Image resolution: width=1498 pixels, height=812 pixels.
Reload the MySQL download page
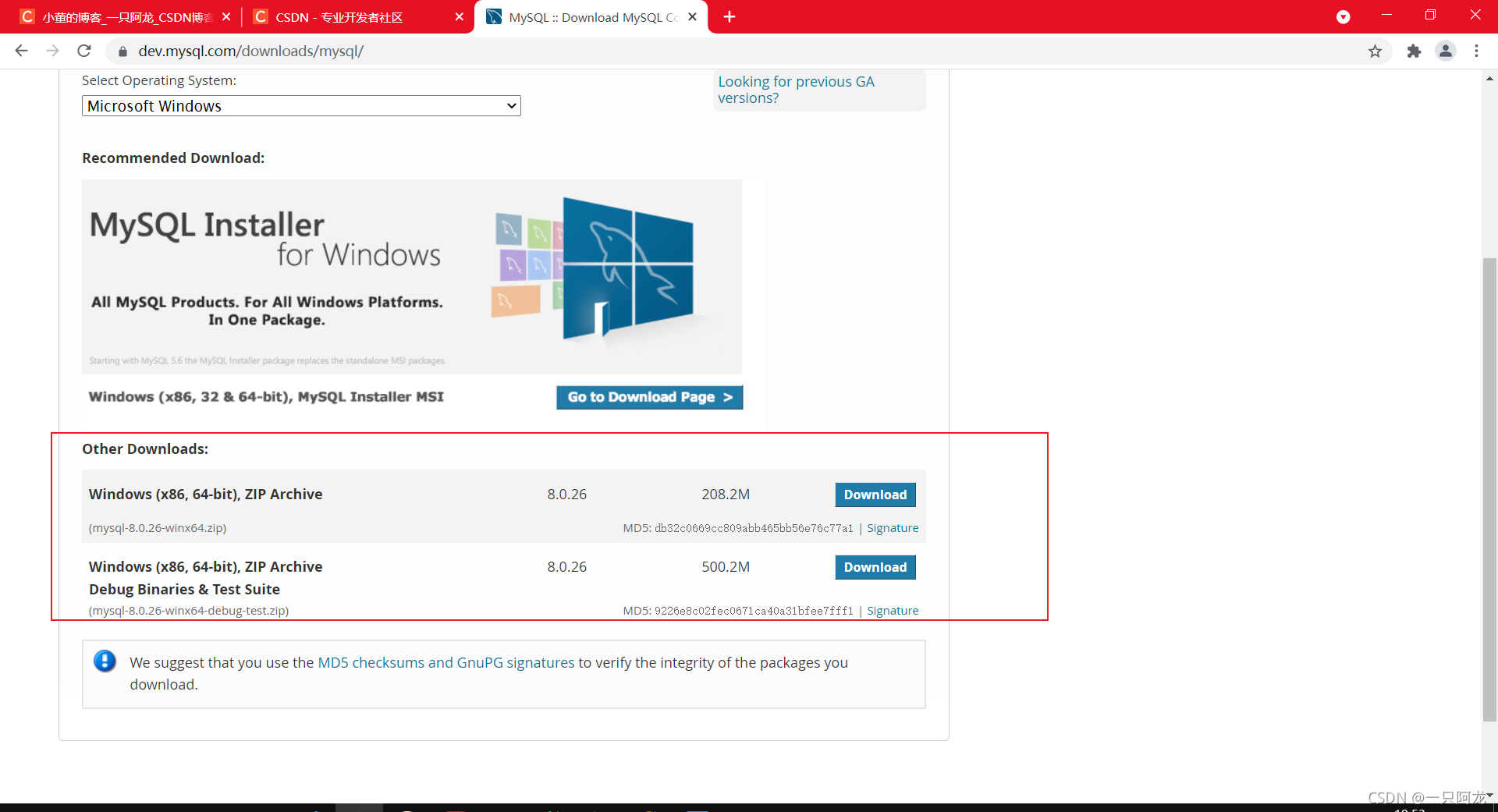click(x=84, y=51)
